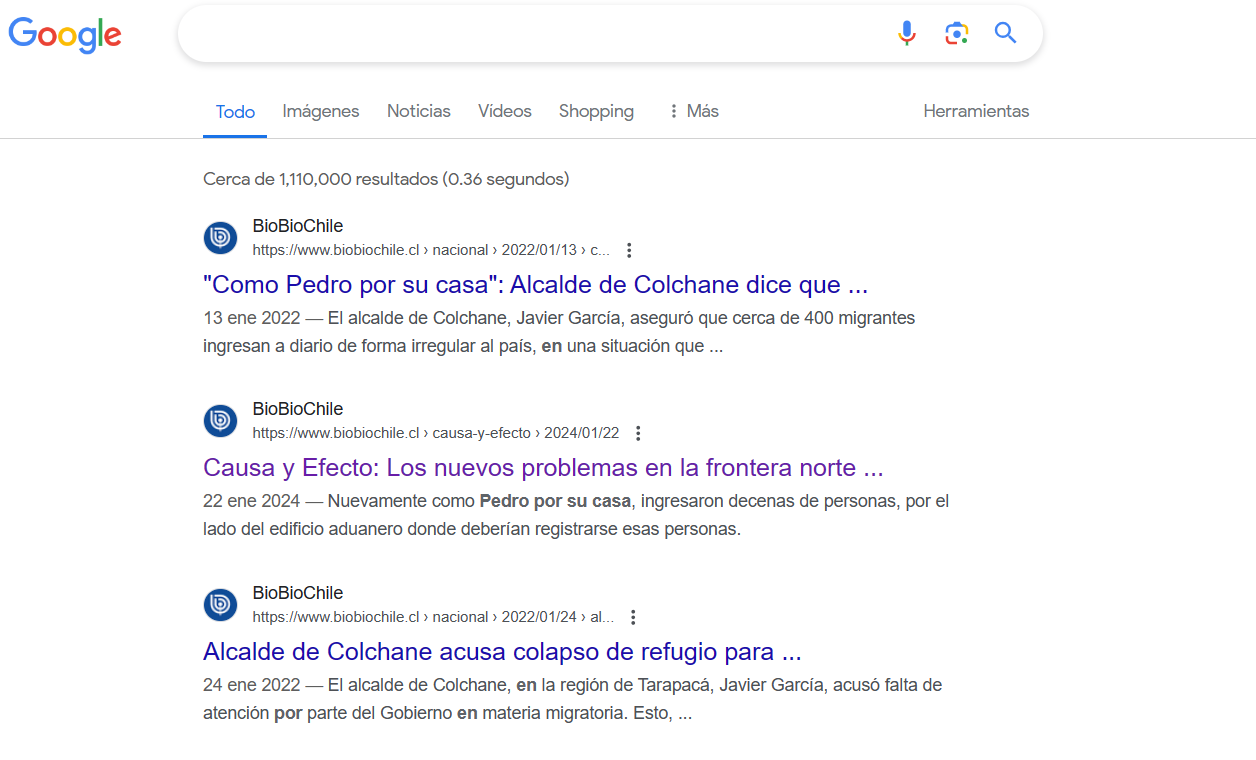Click the snippet starting "13 ene 2022"
The height and width of the screenshot is (760, 1256).
tap(559, 333)
